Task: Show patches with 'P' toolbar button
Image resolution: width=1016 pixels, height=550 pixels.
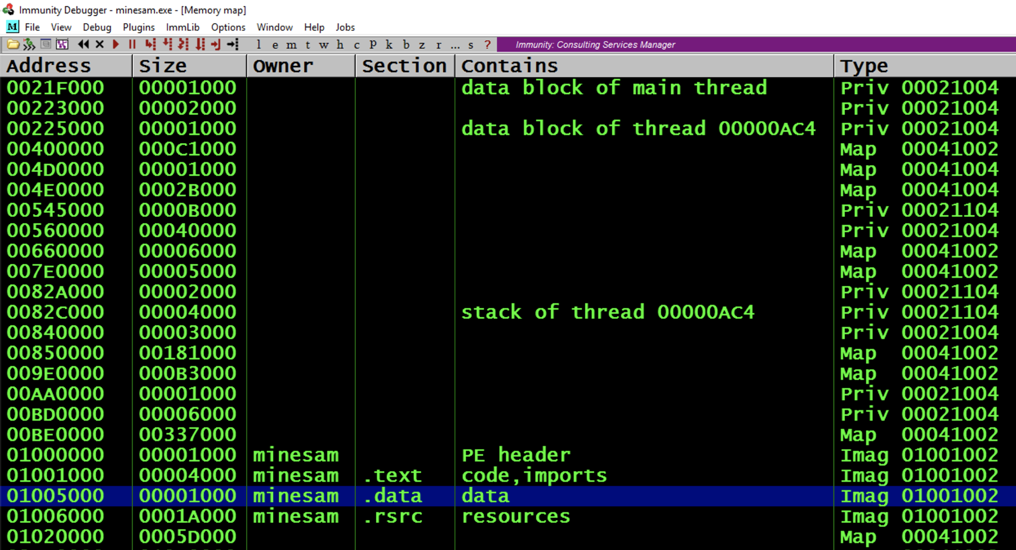Action: coord(373,44)
